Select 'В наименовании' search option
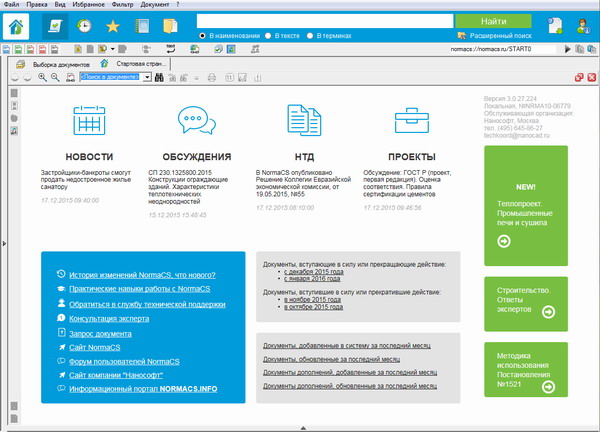Image resolution: width=600 pixels, height=432 pixels. [203, 36]
